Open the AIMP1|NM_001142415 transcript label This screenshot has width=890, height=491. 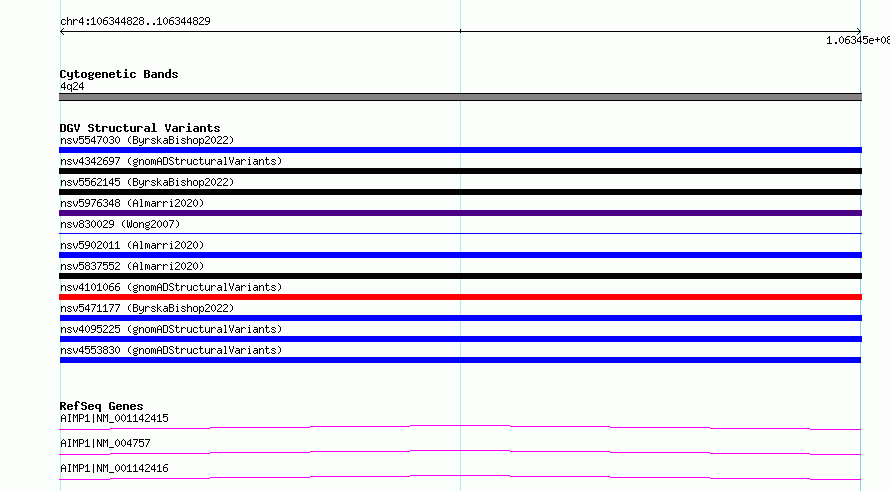[x=114, y=418]
